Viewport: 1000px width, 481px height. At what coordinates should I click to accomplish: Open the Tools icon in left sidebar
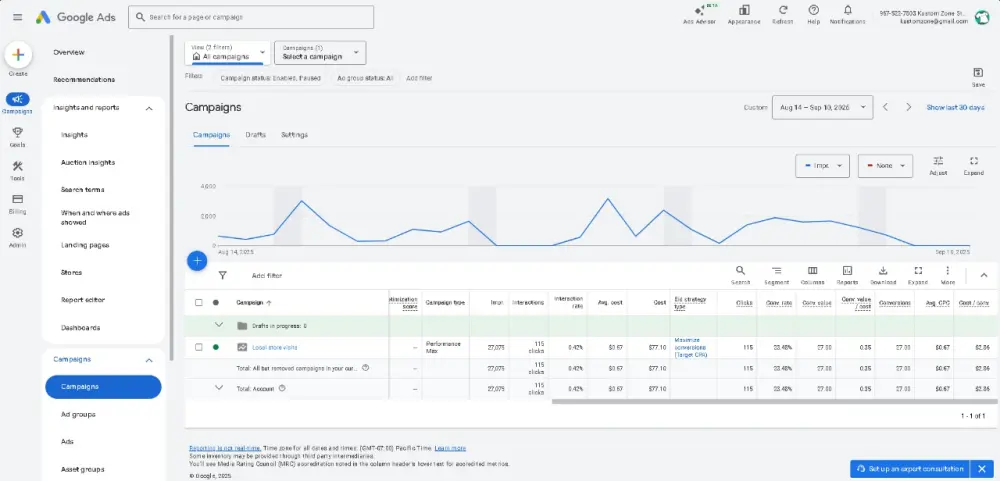[x=17, y=166]
